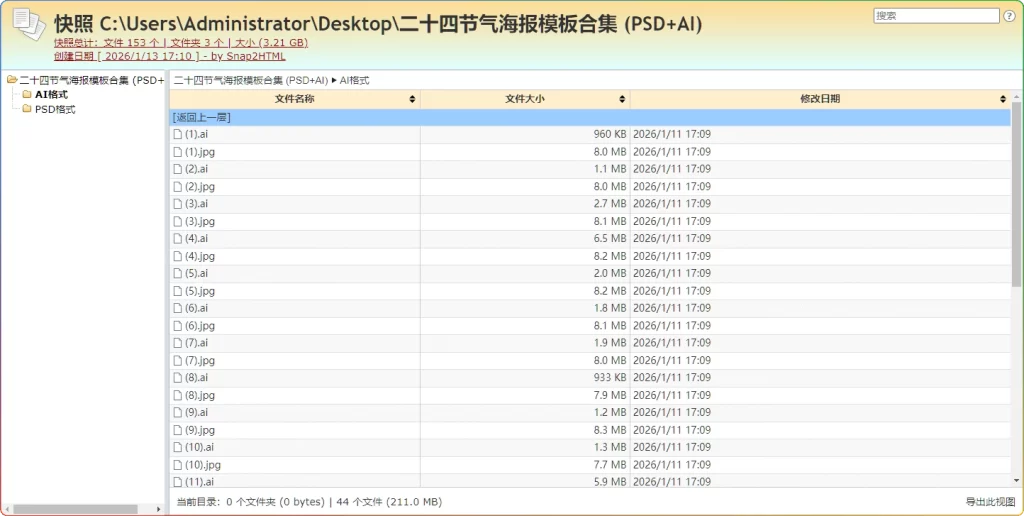Click the file list scroll up arrow

(1016, 97)
